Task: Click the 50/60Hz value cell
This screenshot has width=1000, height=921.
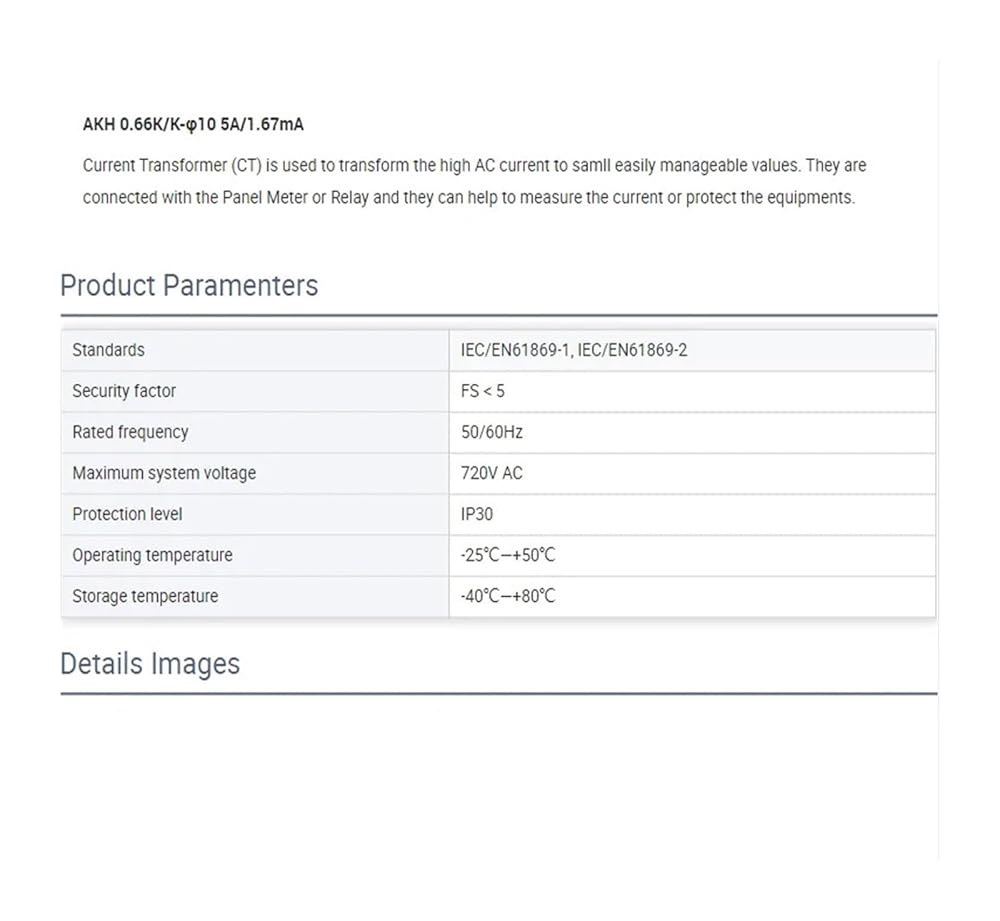Action: (x=492, y=432)
